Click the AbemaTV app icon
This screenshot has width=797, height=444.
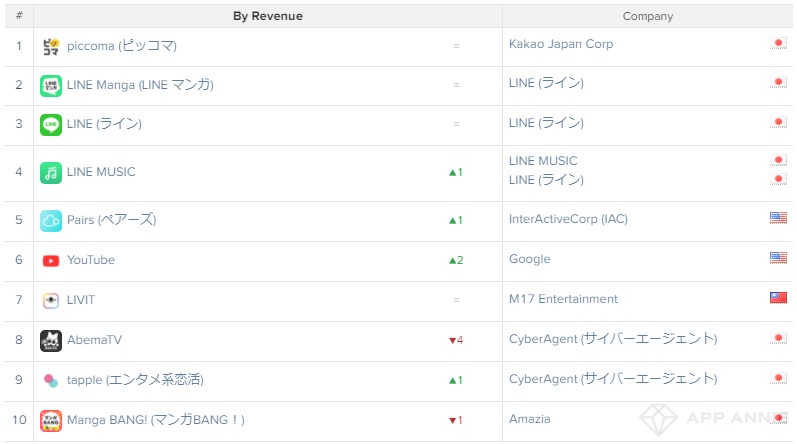pos(51,340)
